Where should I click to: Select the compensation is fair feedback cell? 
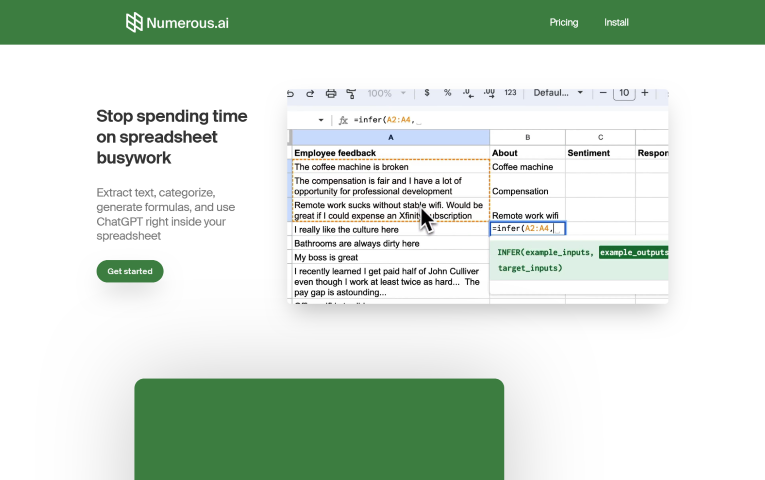(391, 186)
